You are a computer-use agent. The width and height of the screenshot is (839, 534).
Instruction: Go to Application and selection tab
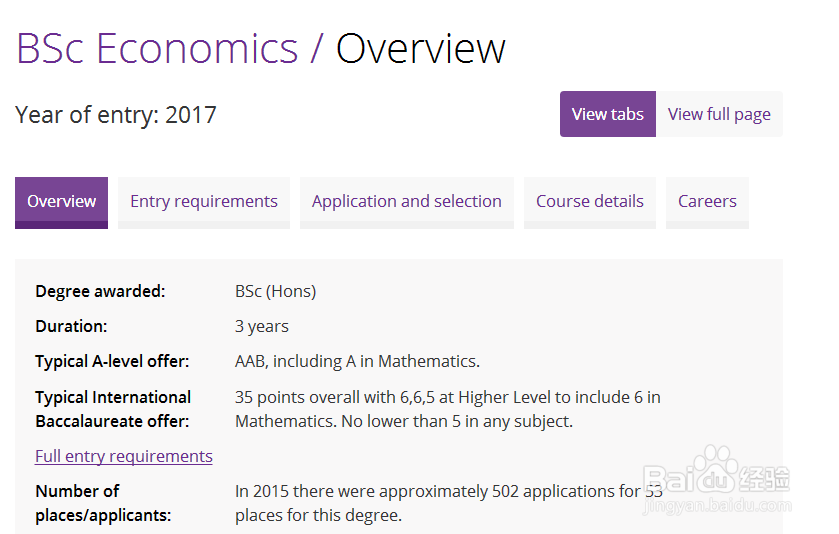[407, 202]
